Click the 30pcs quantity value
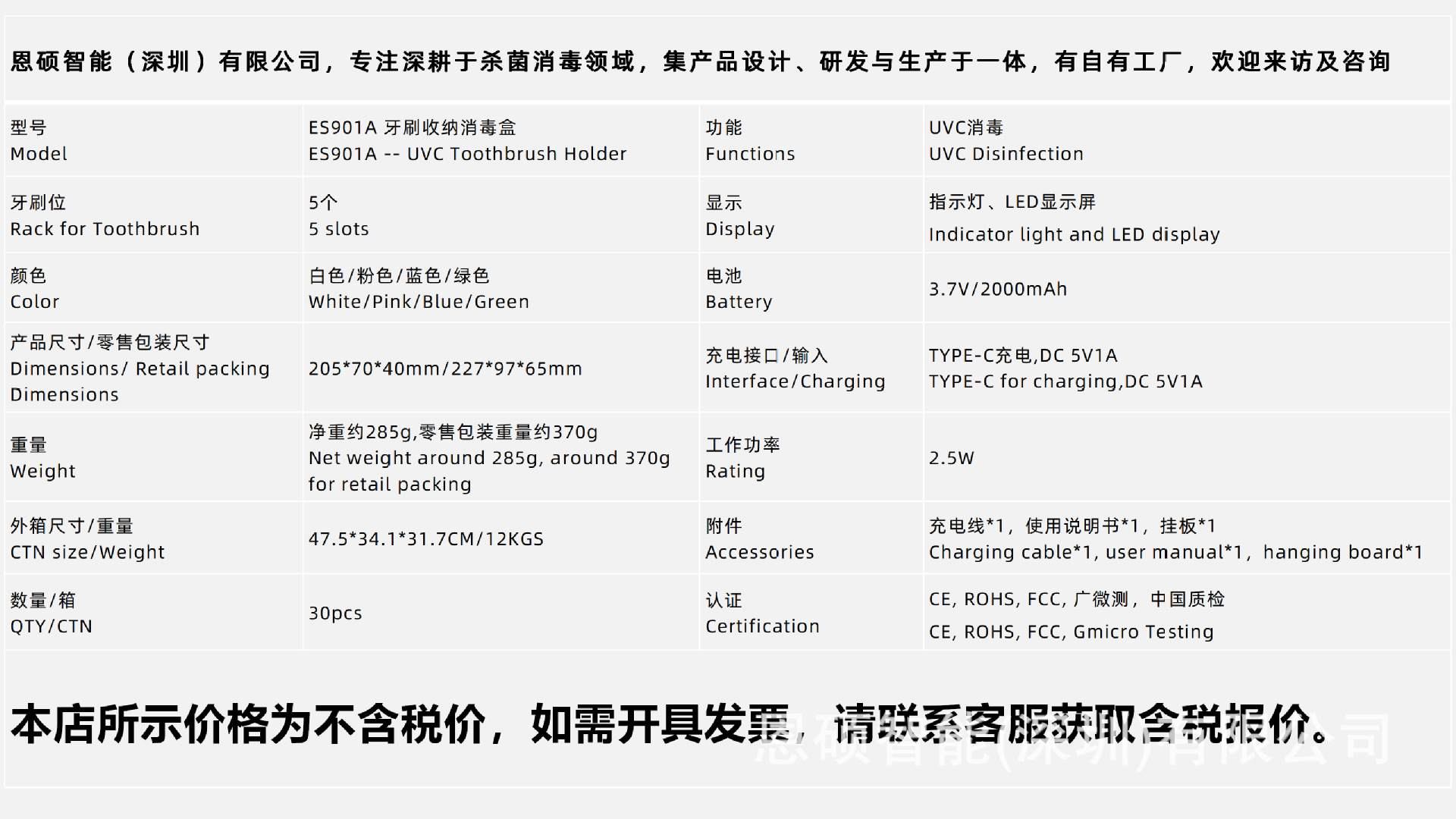The image size is (1456, 819). (x=335, y=613)
